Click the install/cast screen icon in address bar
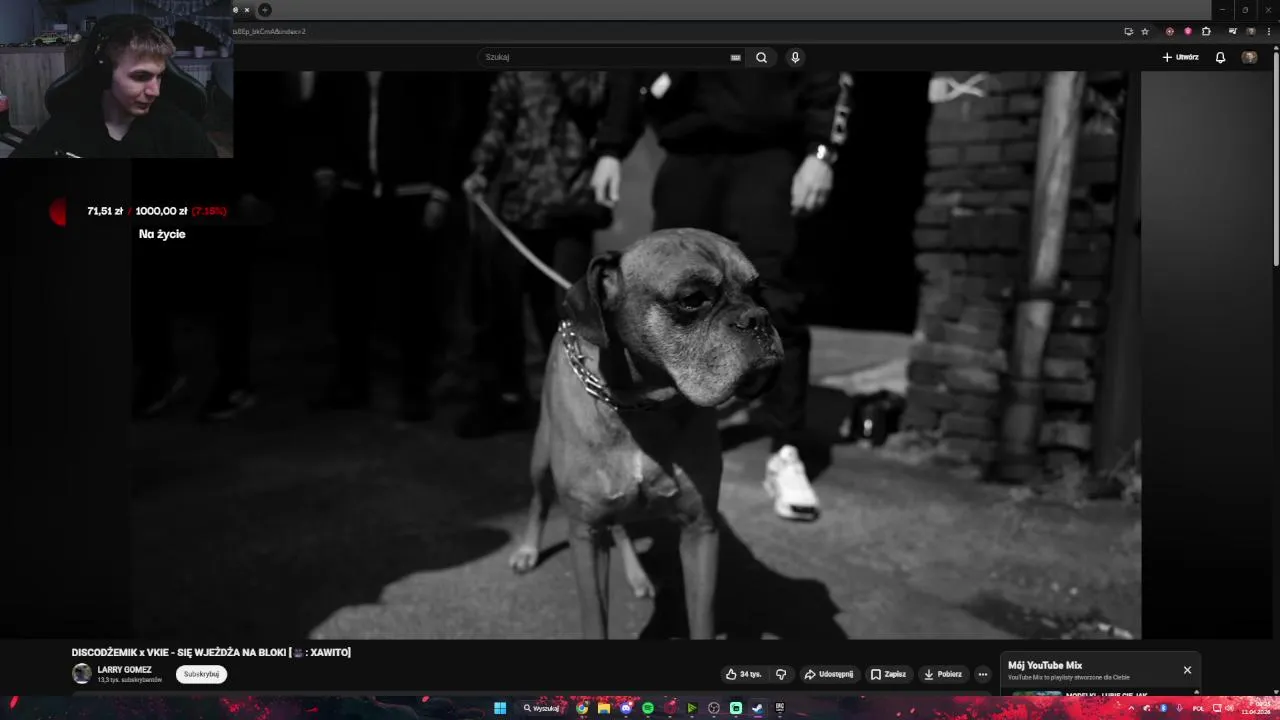The width and height of the screenshot is (1280, 720). pyautogui.click(x=1129, y=31)
